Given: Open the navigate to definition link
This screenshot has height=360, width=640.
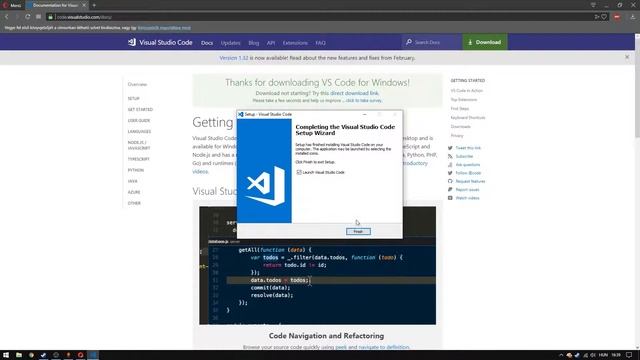Looking at the screenshot, I should pyautogui.click(x=384, y=347).
